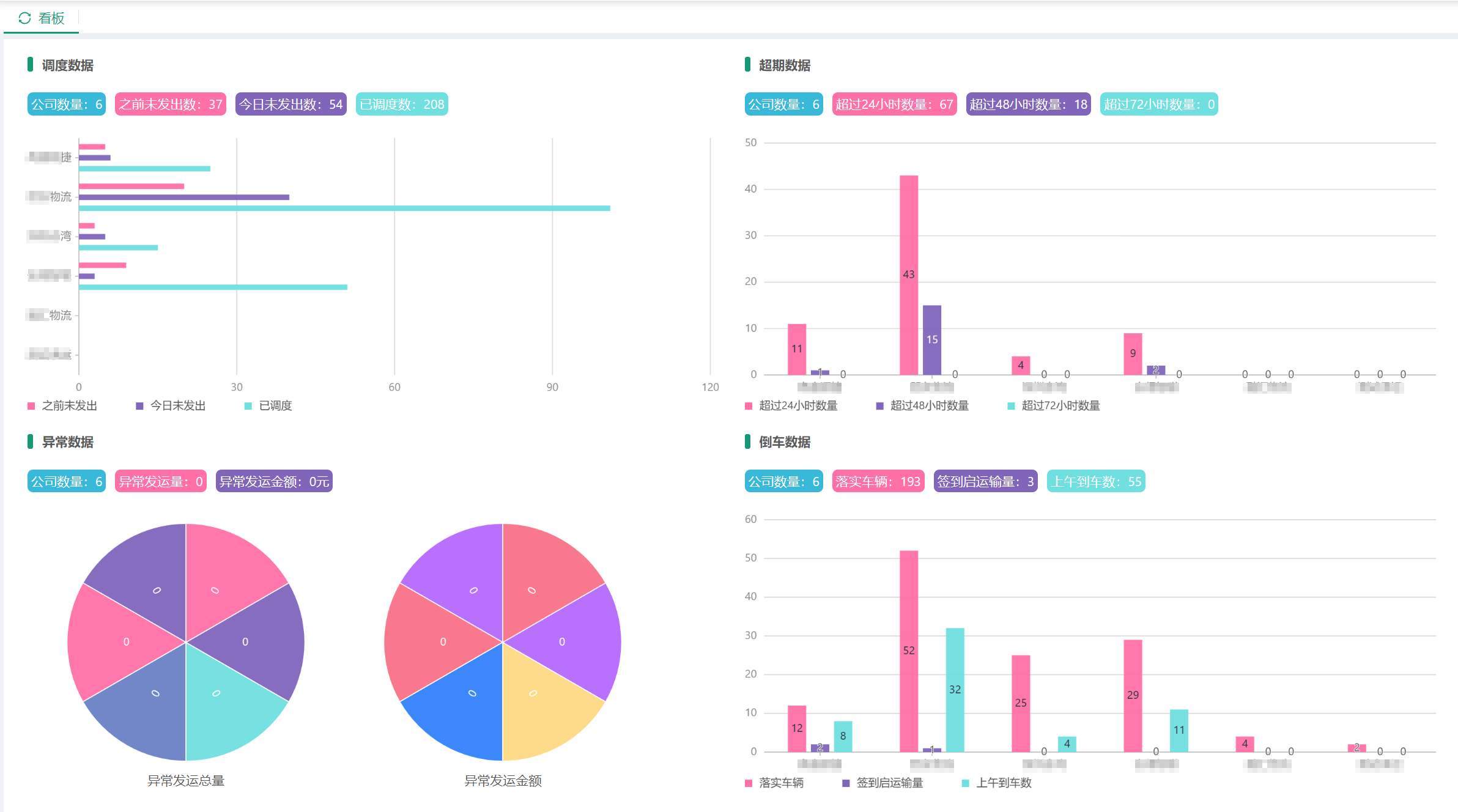Toggle the 落实车辆 legend item
Screen dimensions: 1458x812
pos(781,783)
